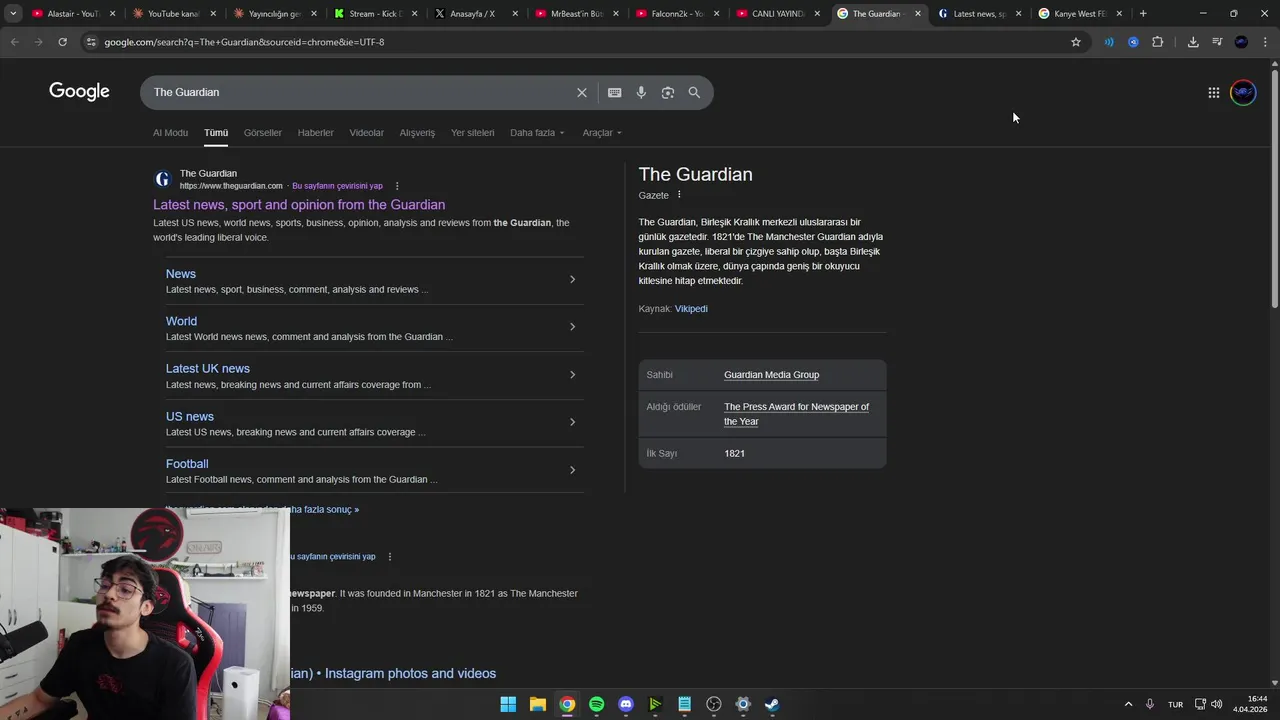
Task: Click TUR language indicator in taskbar
Action: [1175, 704]
